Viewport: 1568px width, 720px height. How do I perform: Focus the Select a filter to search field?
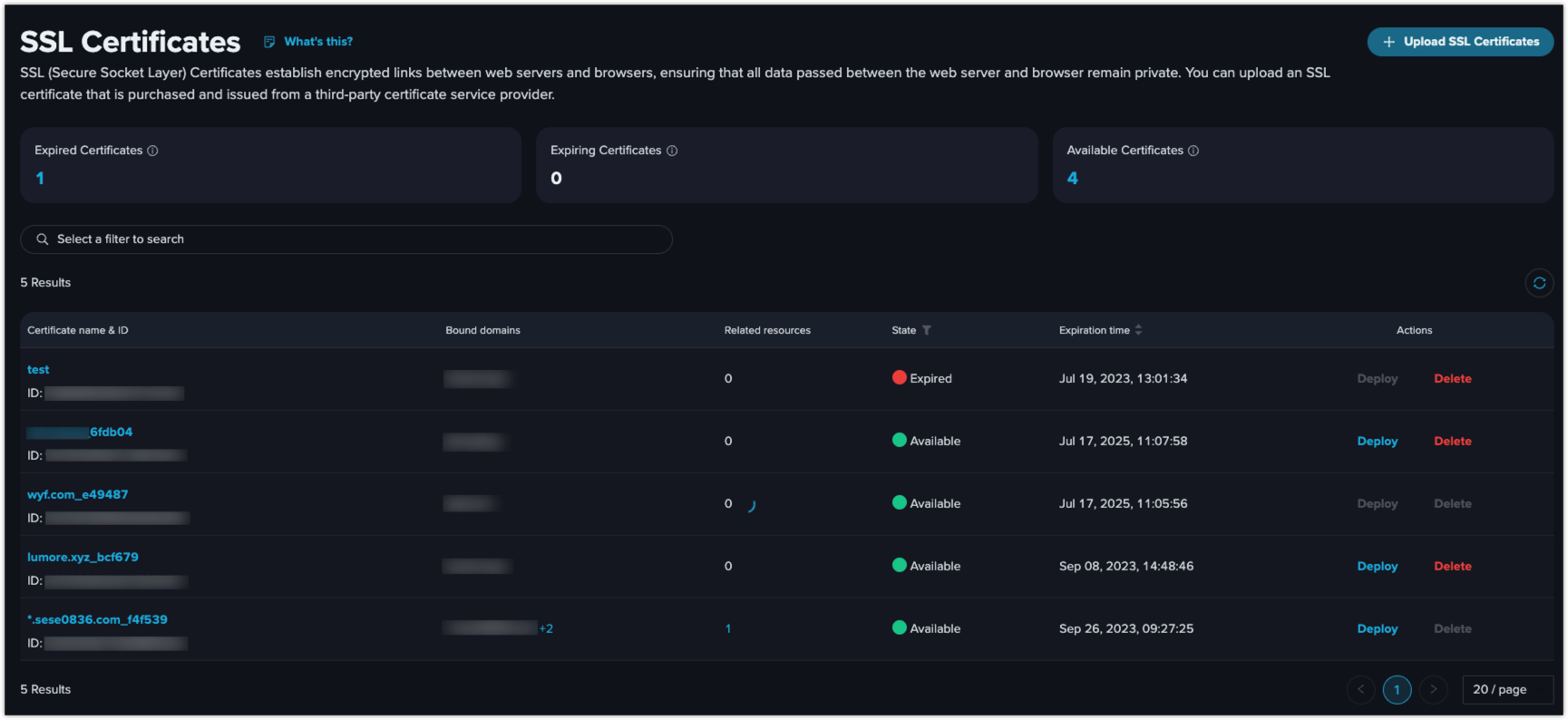coord(346,239)
